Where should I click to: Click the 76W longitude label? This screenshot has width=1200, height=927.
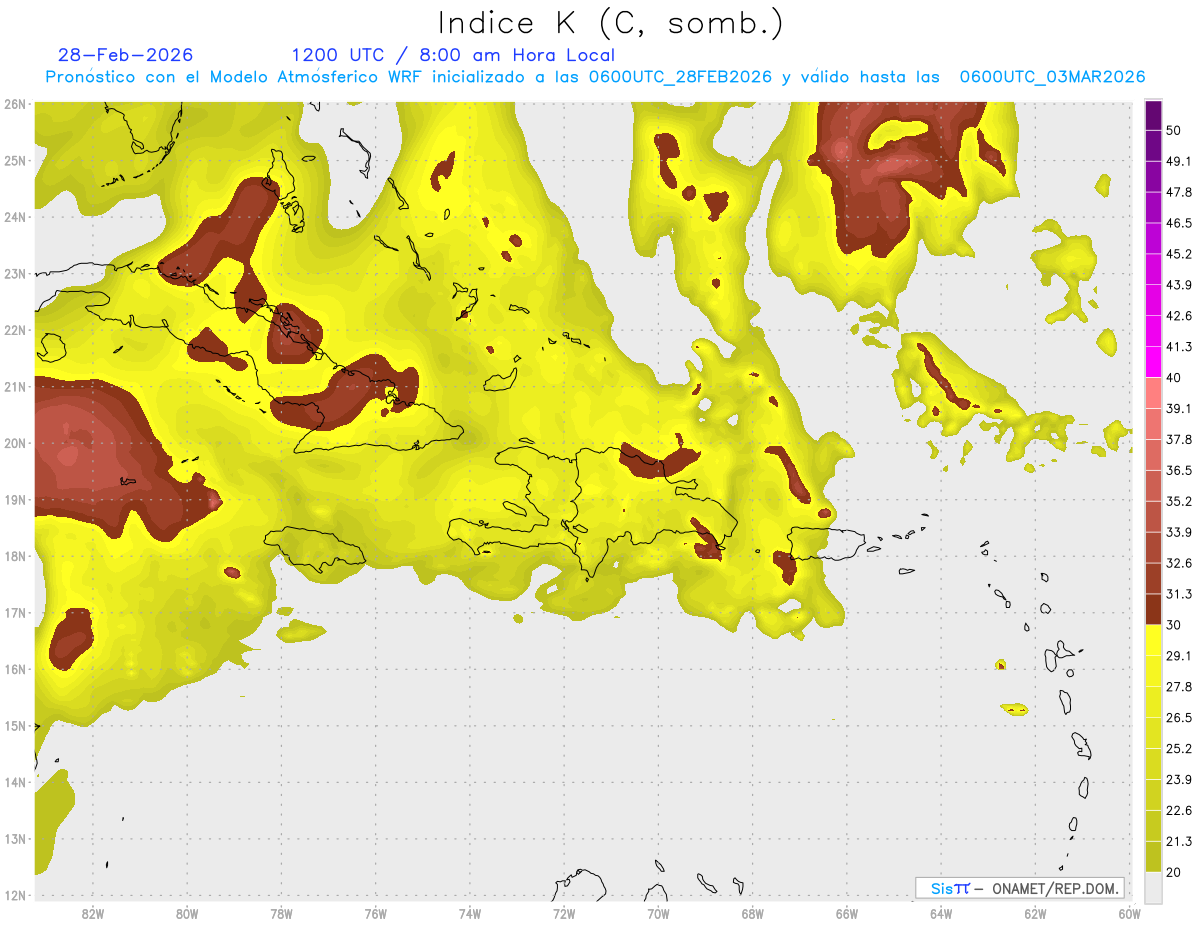point(376,913)
